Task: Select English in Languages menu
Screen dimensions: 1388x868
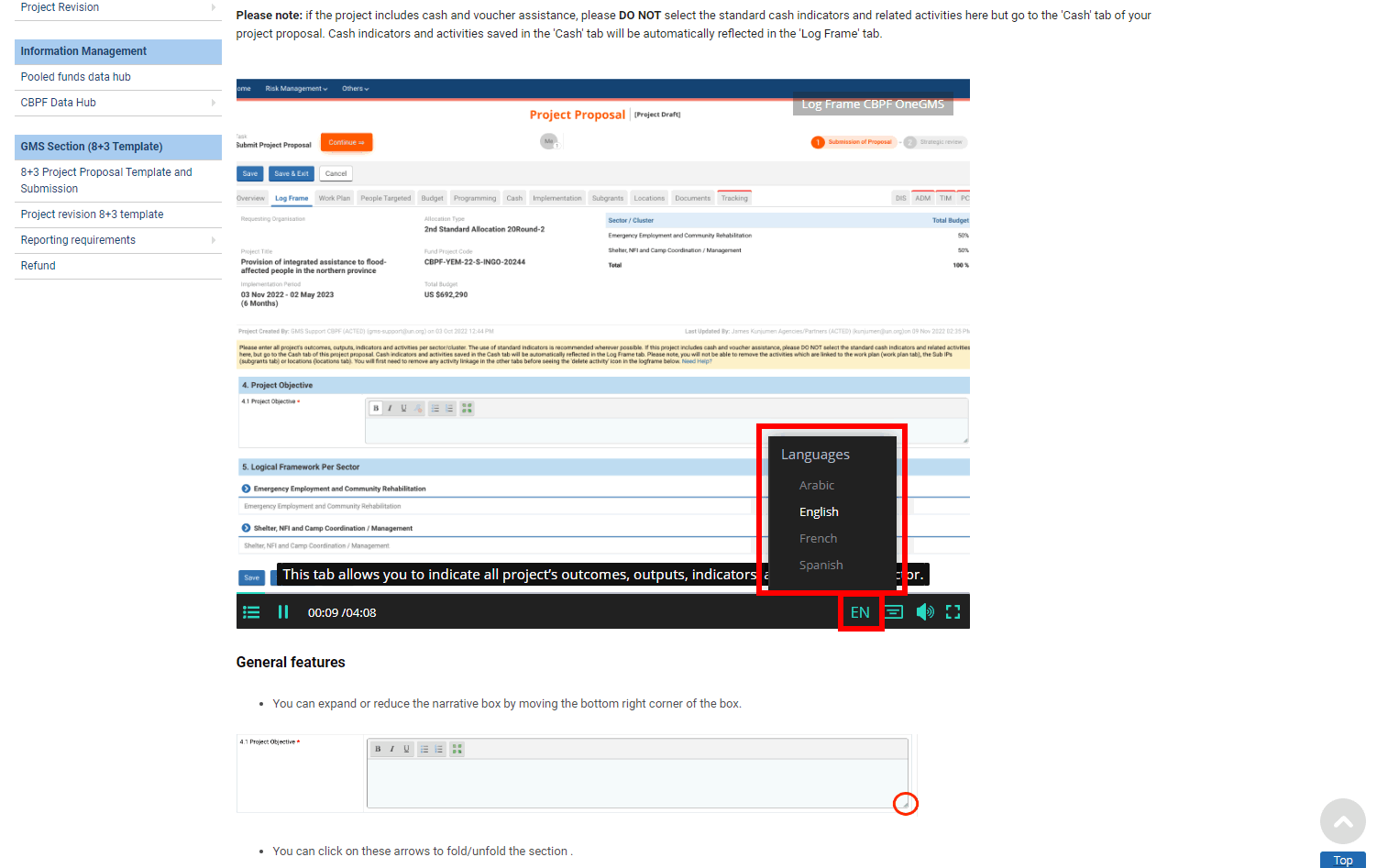Action: [819, 511]
